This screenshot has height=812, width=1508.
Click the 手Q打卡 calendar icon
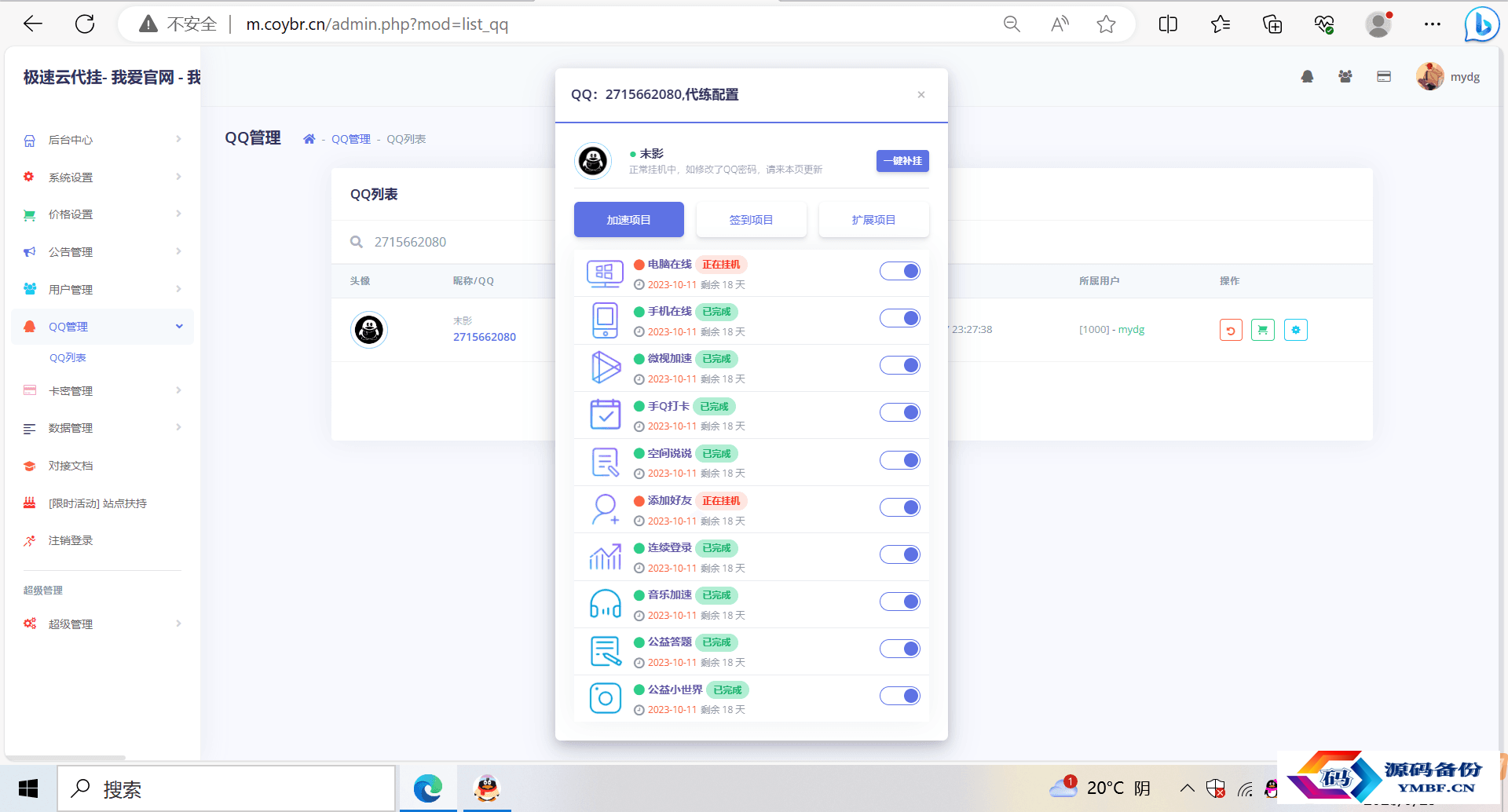[605, 415]
